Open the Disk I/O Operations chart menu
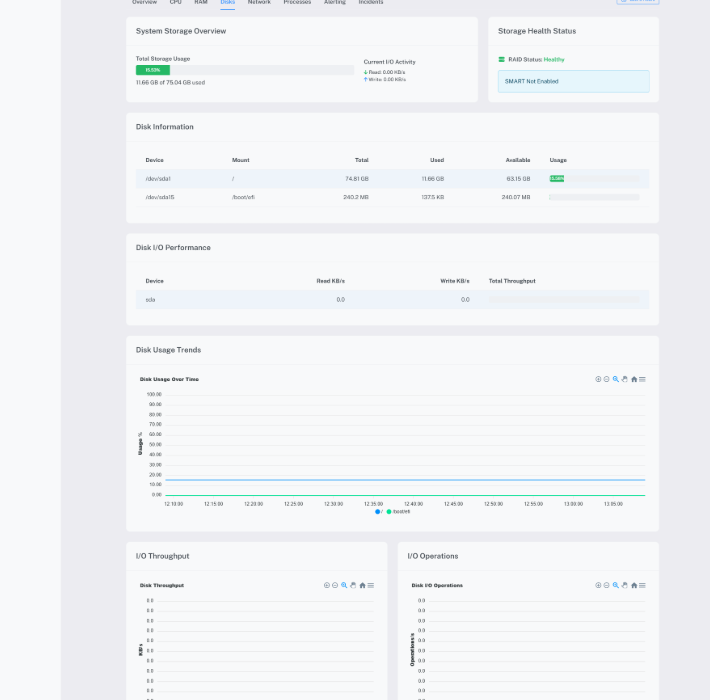710x700 pixels. pos(642,585)
